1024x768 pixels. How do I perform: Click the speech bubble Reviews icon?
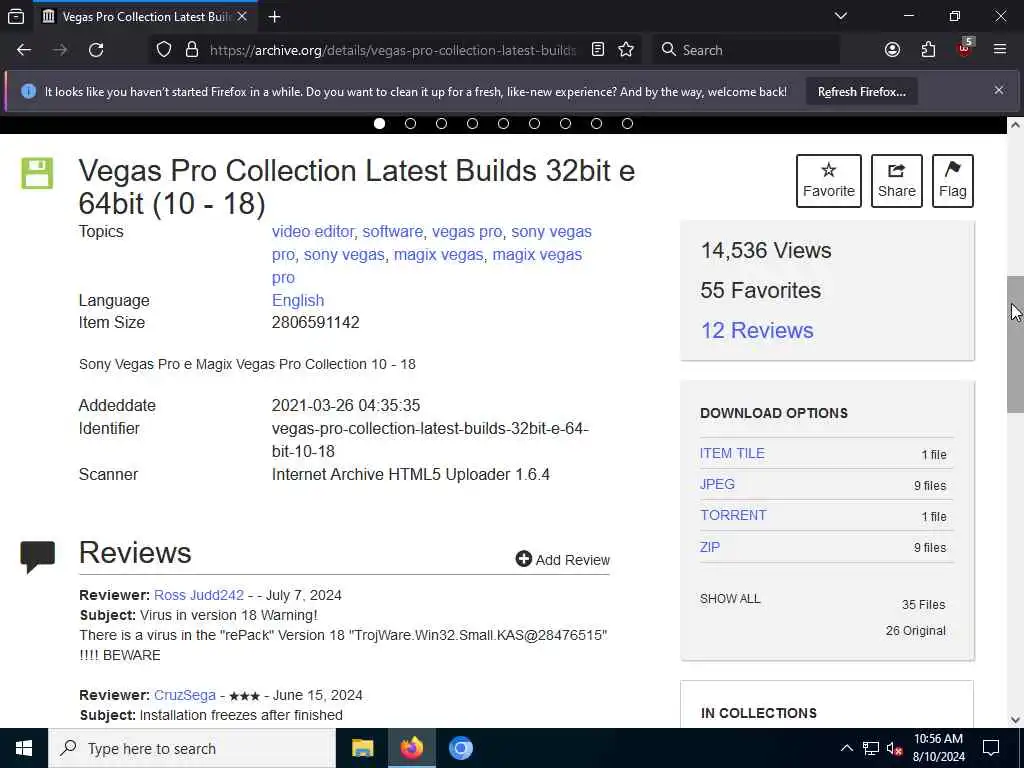pos(37,557)
